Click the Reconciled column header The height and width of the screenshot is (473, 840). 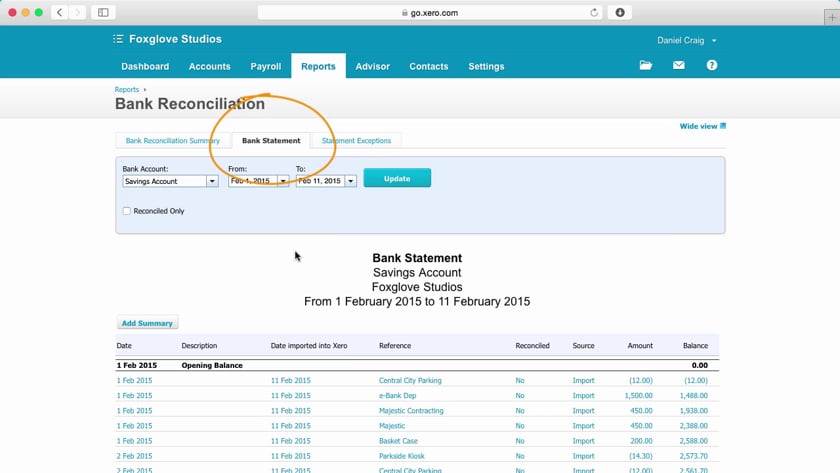coord(532,346)
